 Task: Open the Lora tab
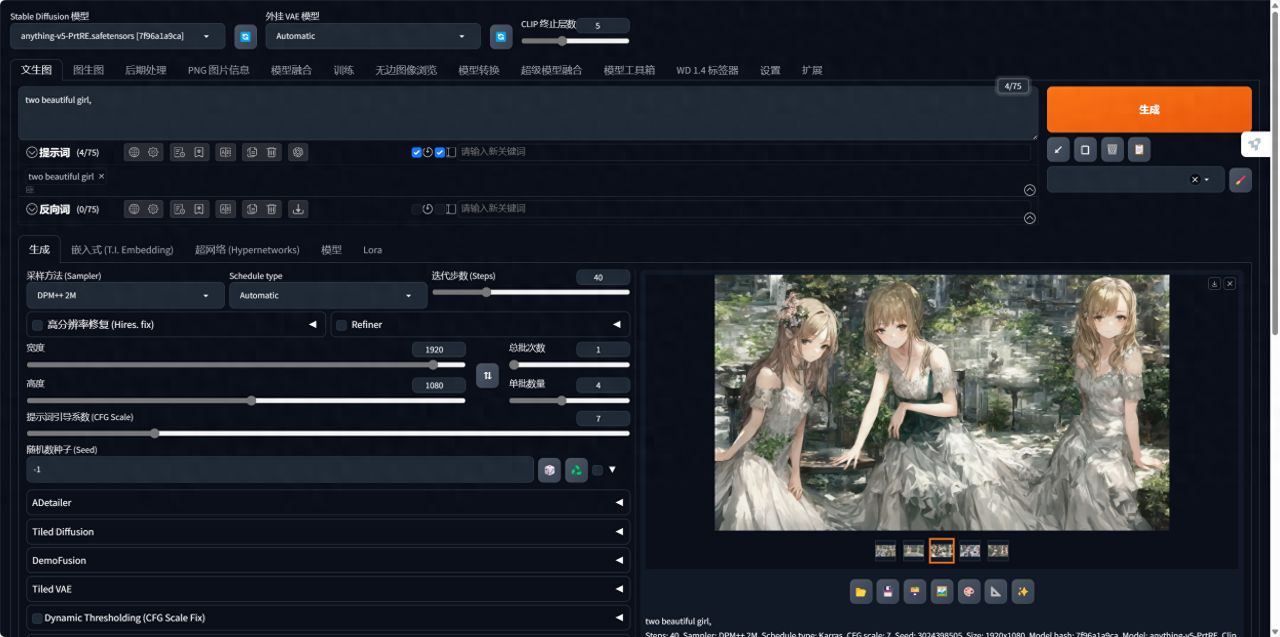372,250
